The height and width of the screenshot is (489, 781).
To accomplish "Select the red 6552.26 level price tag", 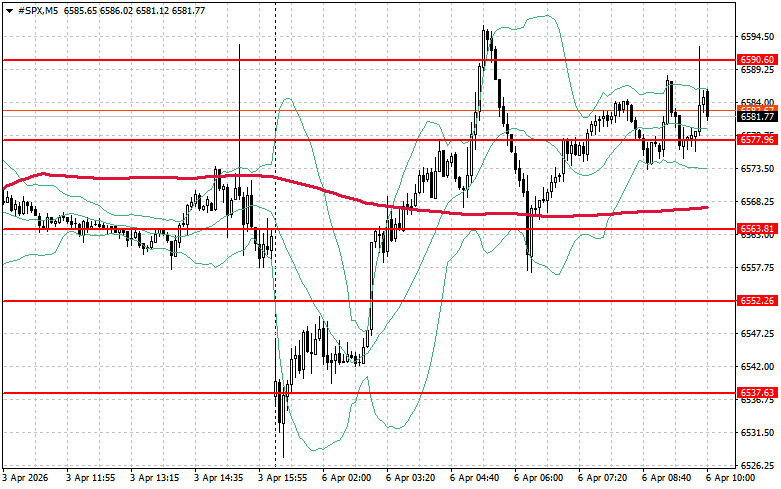I will pos(757,301).
